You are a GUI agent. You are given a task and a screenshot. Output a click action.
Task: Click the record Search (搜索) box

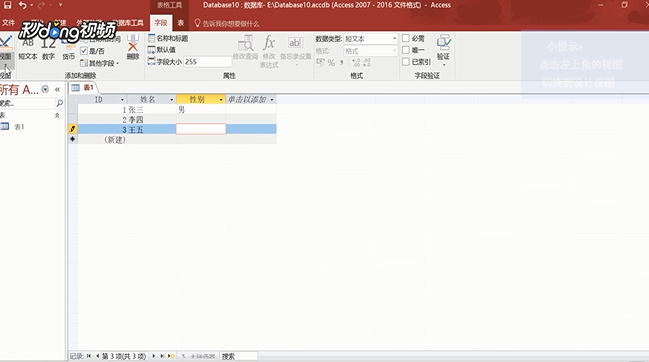pyautogui.click(x=239, y=356)
